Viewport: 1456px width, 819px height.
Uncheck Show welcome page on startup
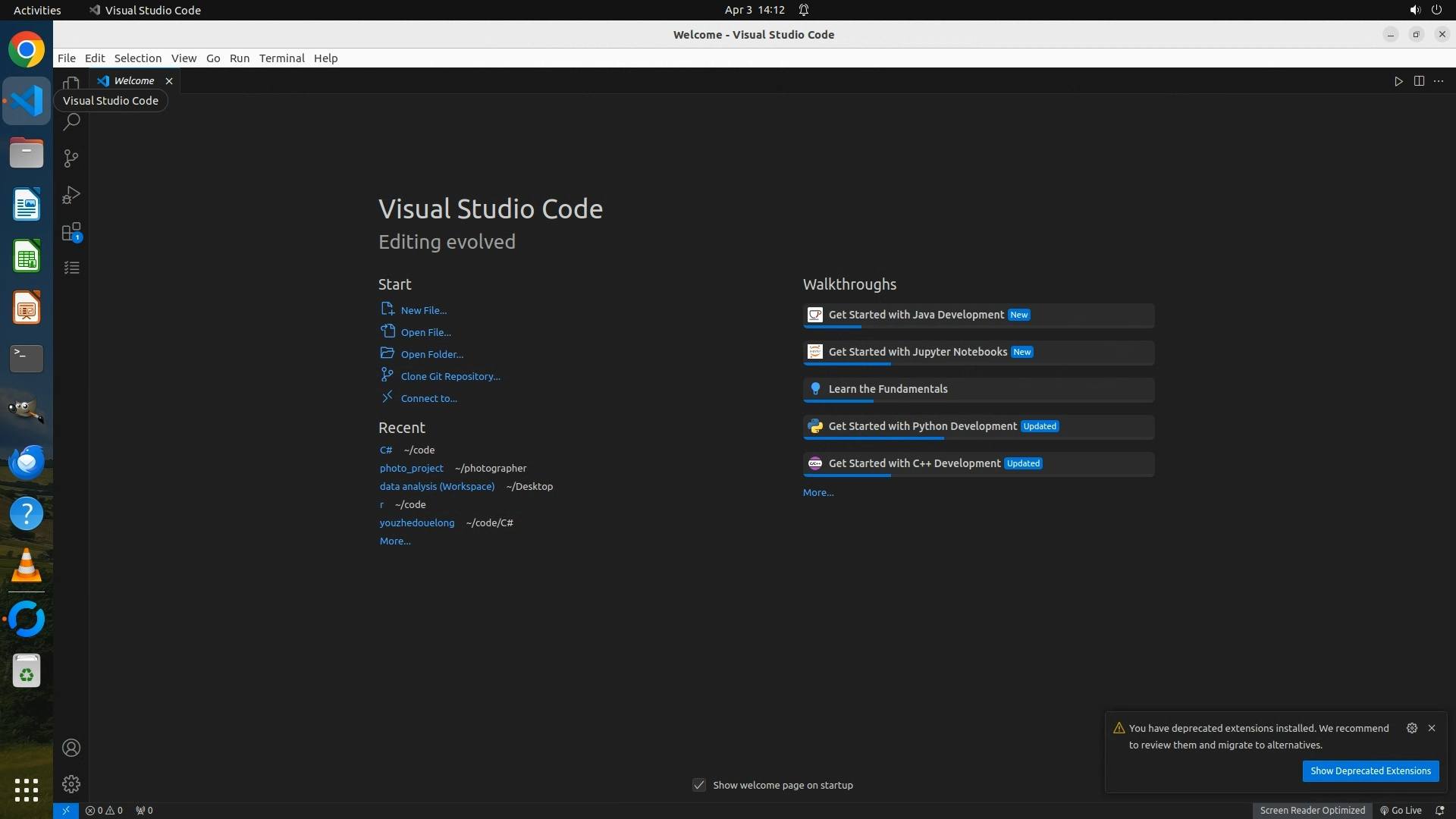click(x=699, y=785)
